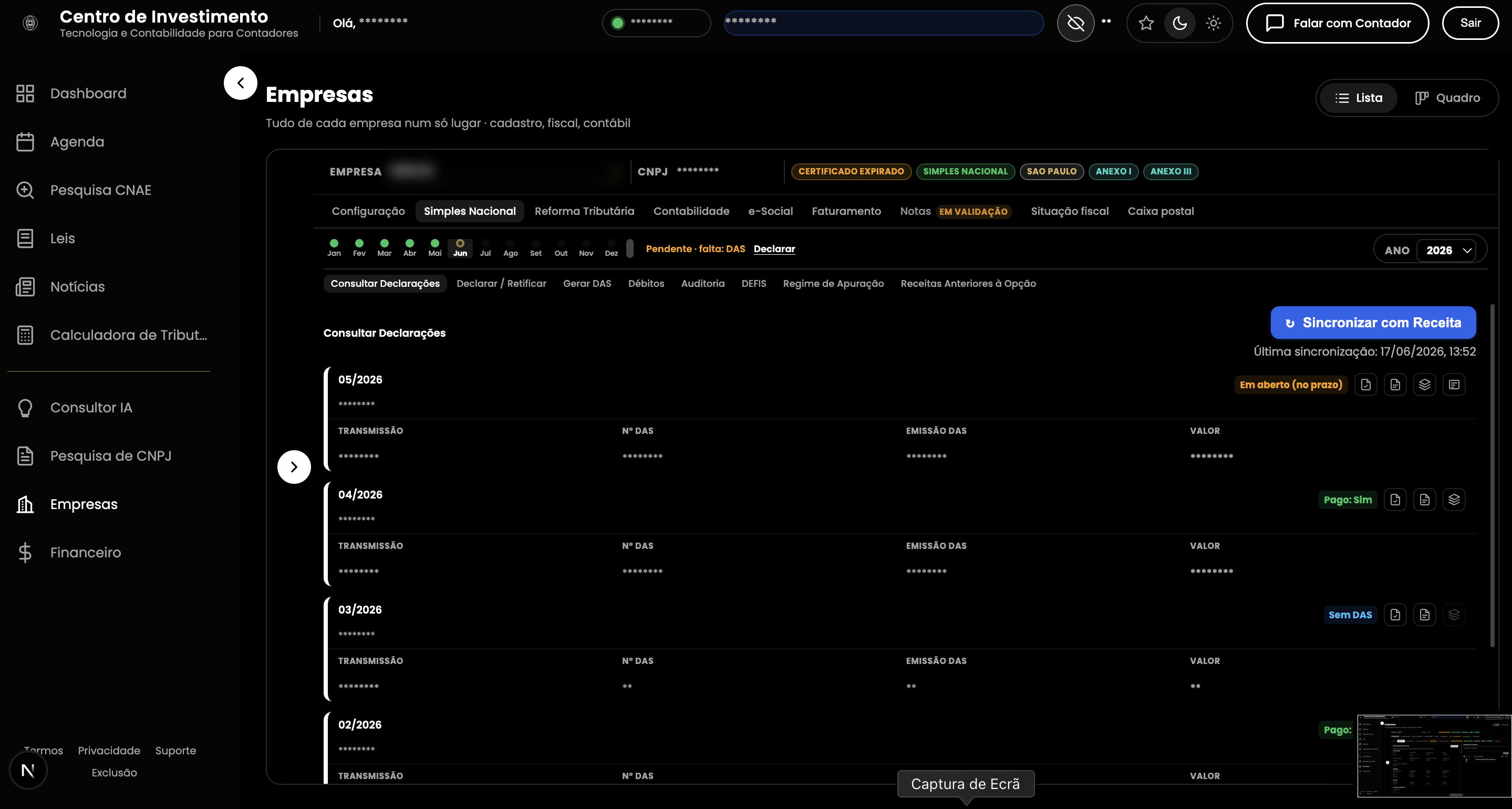Toggle hidden-data eye visibility button

(1075, 23)
